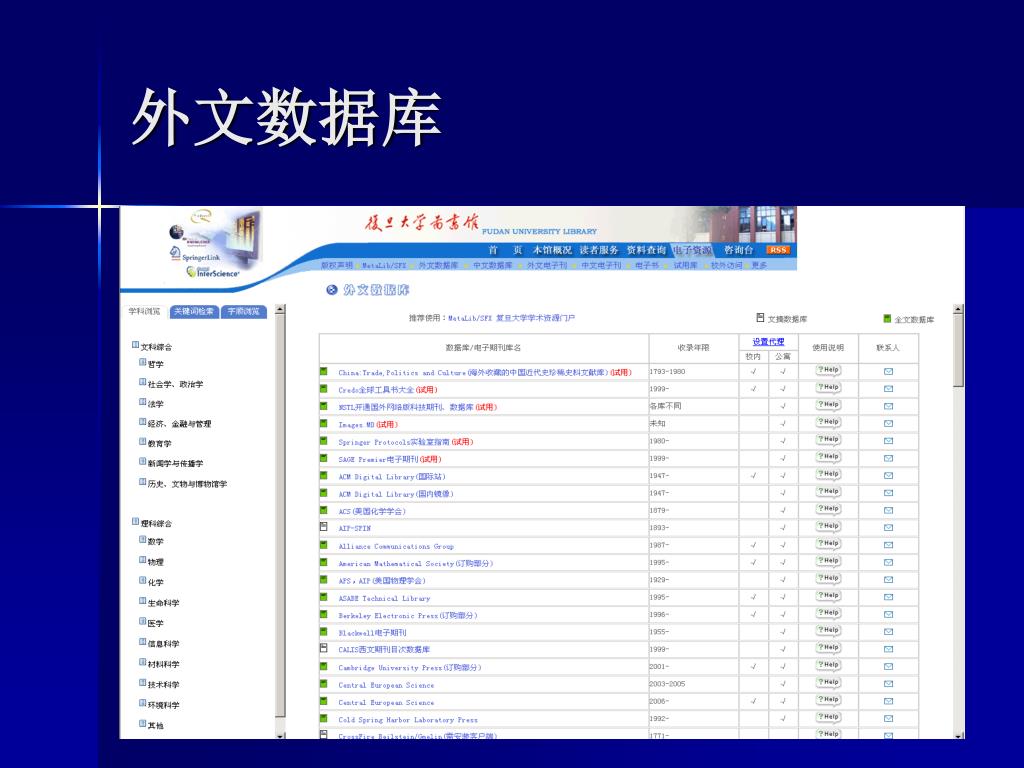Expand the 经济、金融与管理 subject node

pos(142,423)
